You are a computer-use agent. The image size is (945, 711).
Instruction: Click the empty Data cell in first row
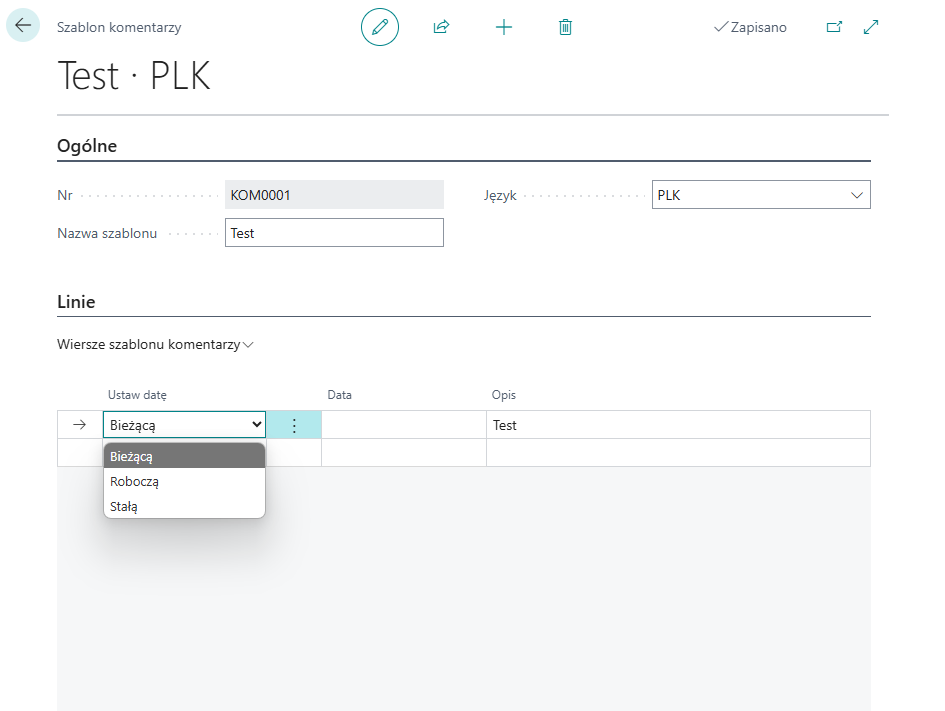pos(403,425)
